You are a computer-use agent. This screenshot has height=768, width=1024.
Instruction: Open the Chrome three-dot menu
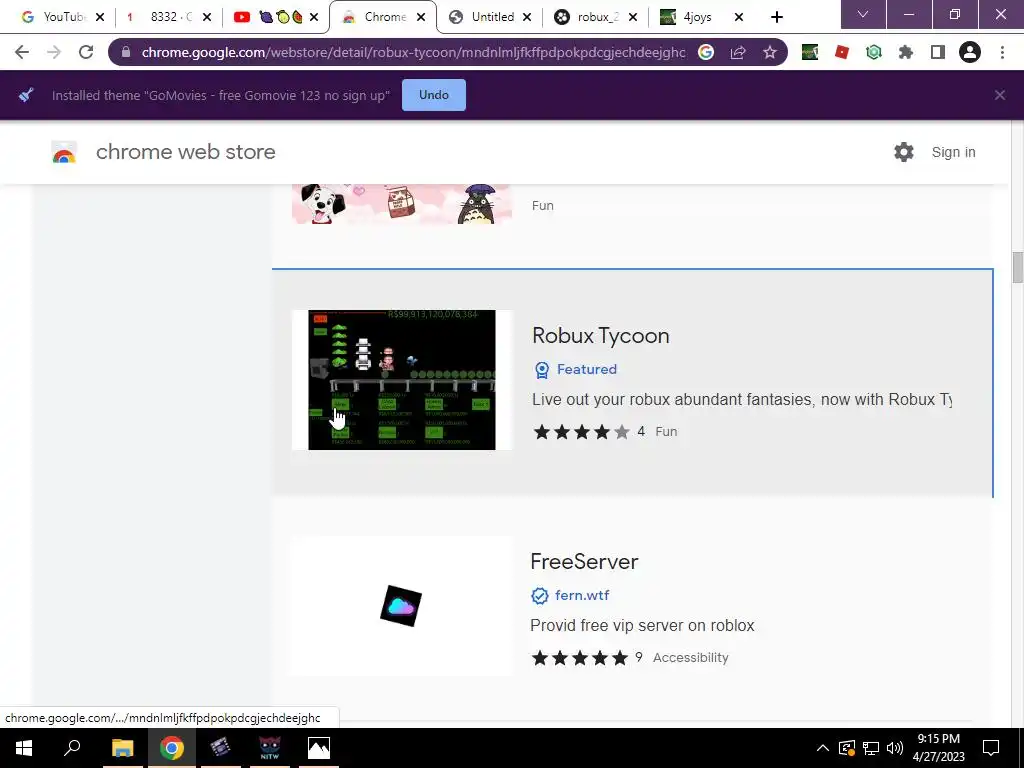(x=1002, y=52)
